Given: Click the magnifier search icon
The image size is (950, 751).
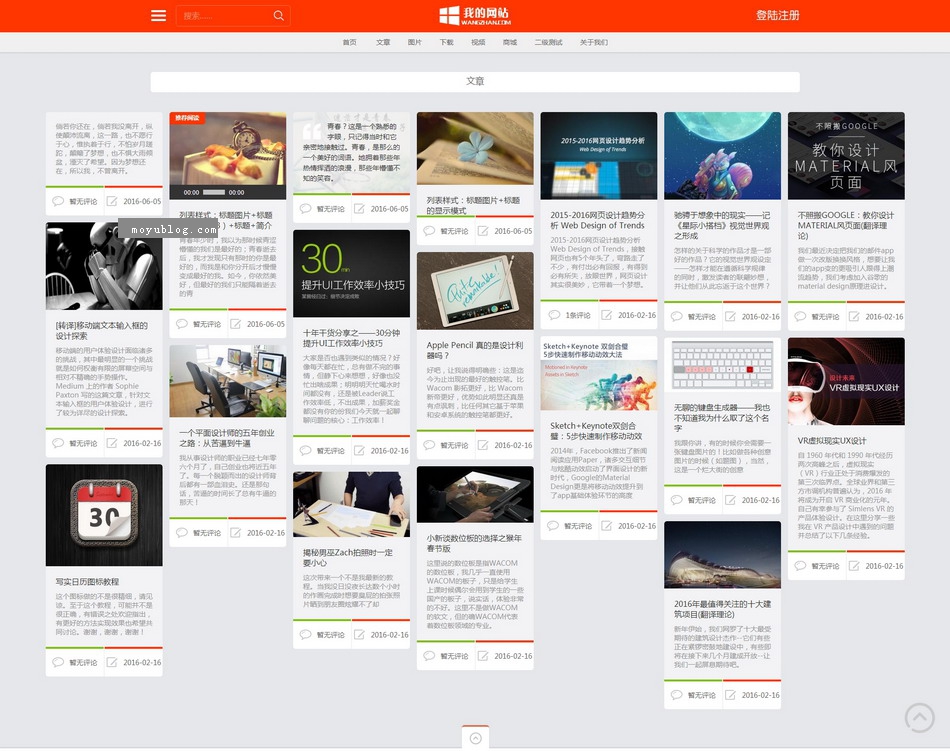Looking at the screenshot, I should [x=279, y=16].
